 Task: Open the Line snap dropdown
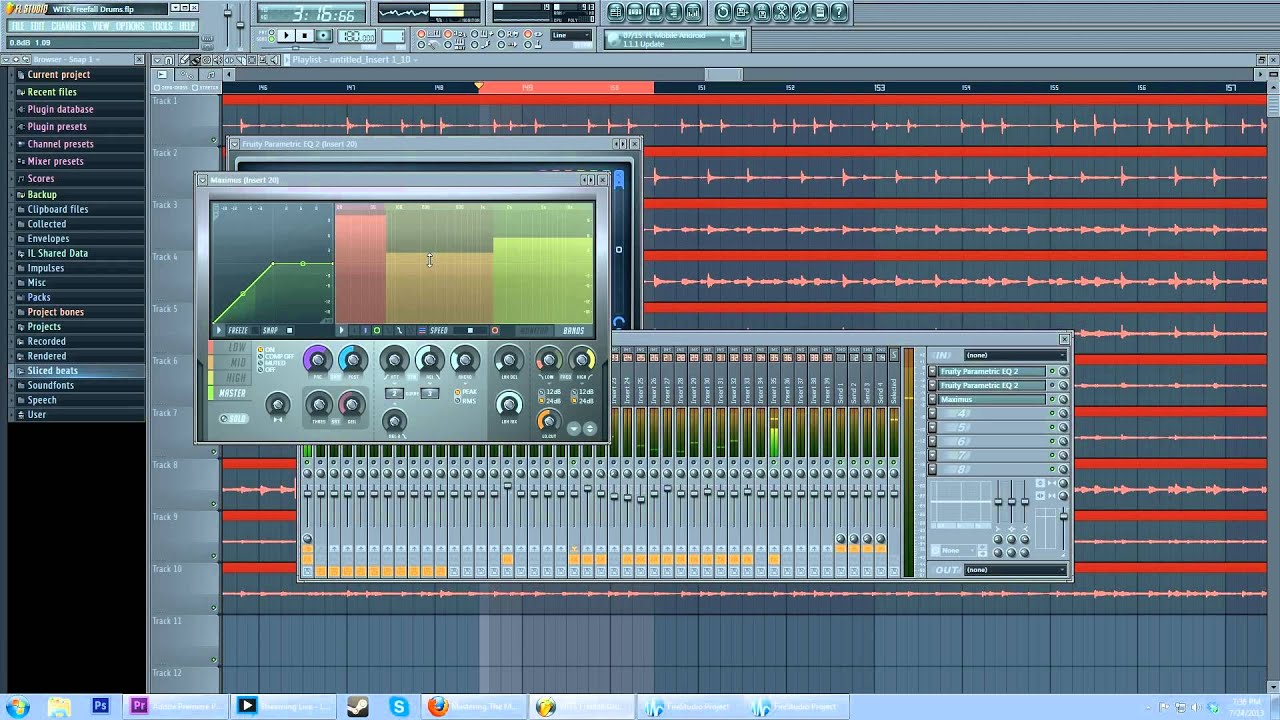(571, 35)
